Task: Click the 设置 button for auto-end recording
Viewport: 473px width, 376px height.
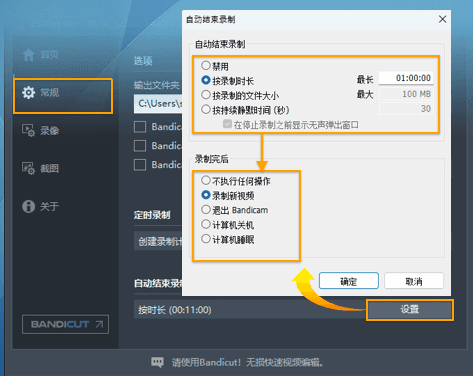Action: 410,310
